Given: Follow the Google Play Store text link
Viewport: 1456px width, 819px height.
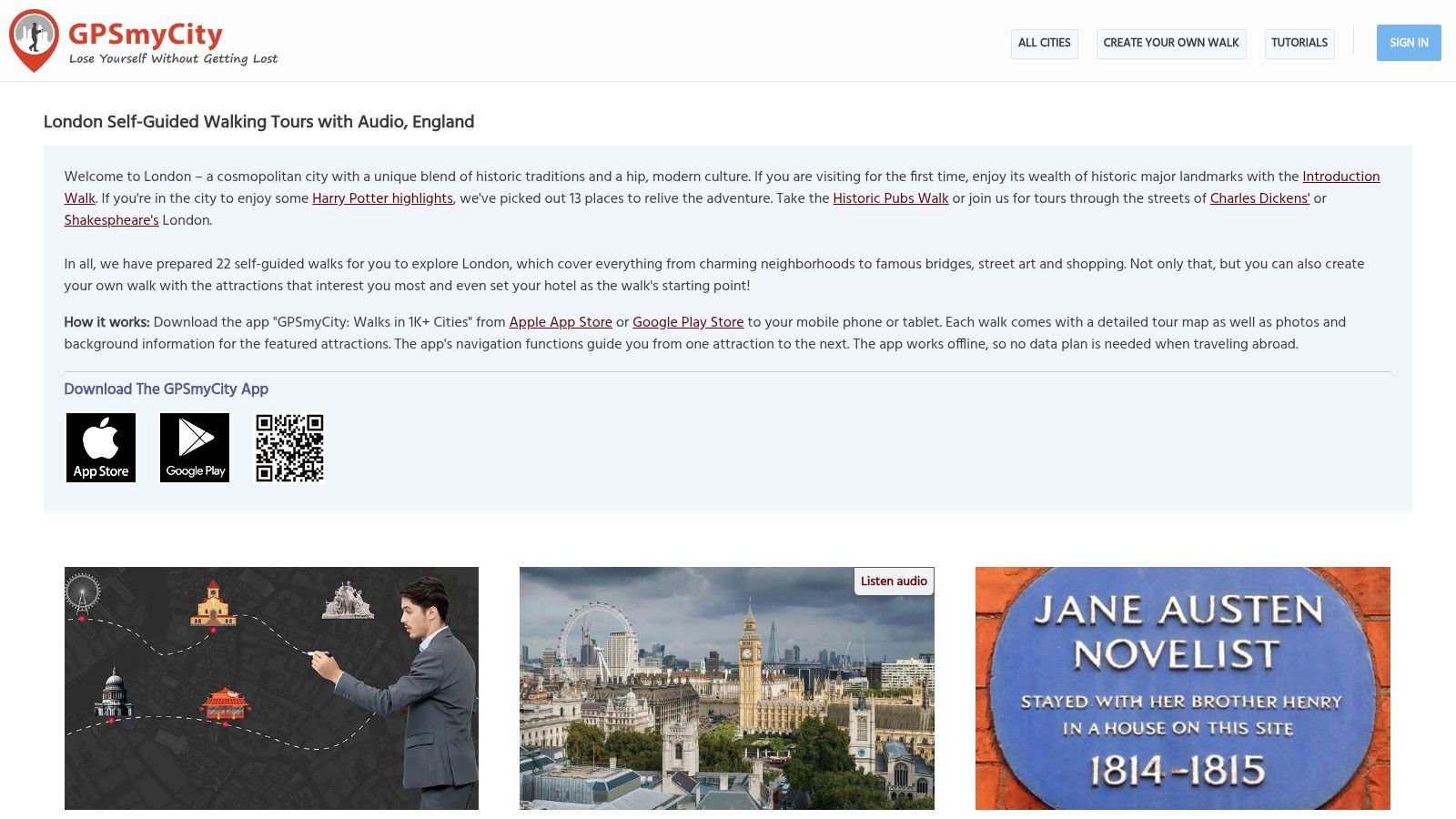Looking at the screenshot, I should [x=688, y=322].
